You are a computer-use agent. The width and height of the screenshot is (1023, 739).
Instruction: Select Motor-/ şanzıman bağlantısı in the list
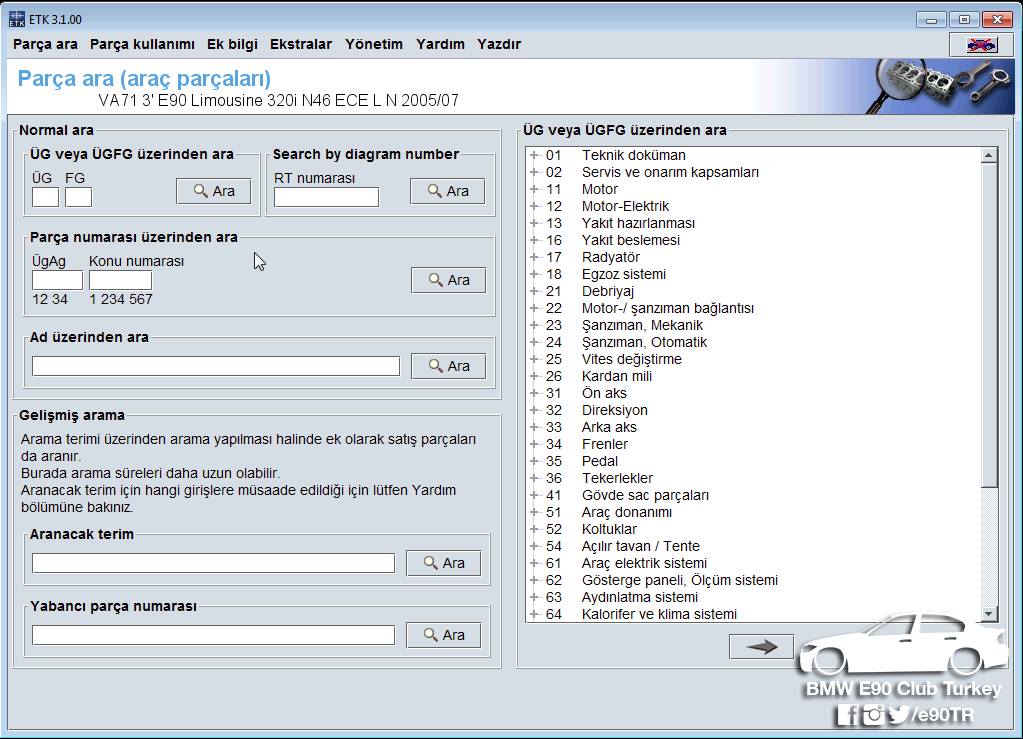click(x=667, y=308)
